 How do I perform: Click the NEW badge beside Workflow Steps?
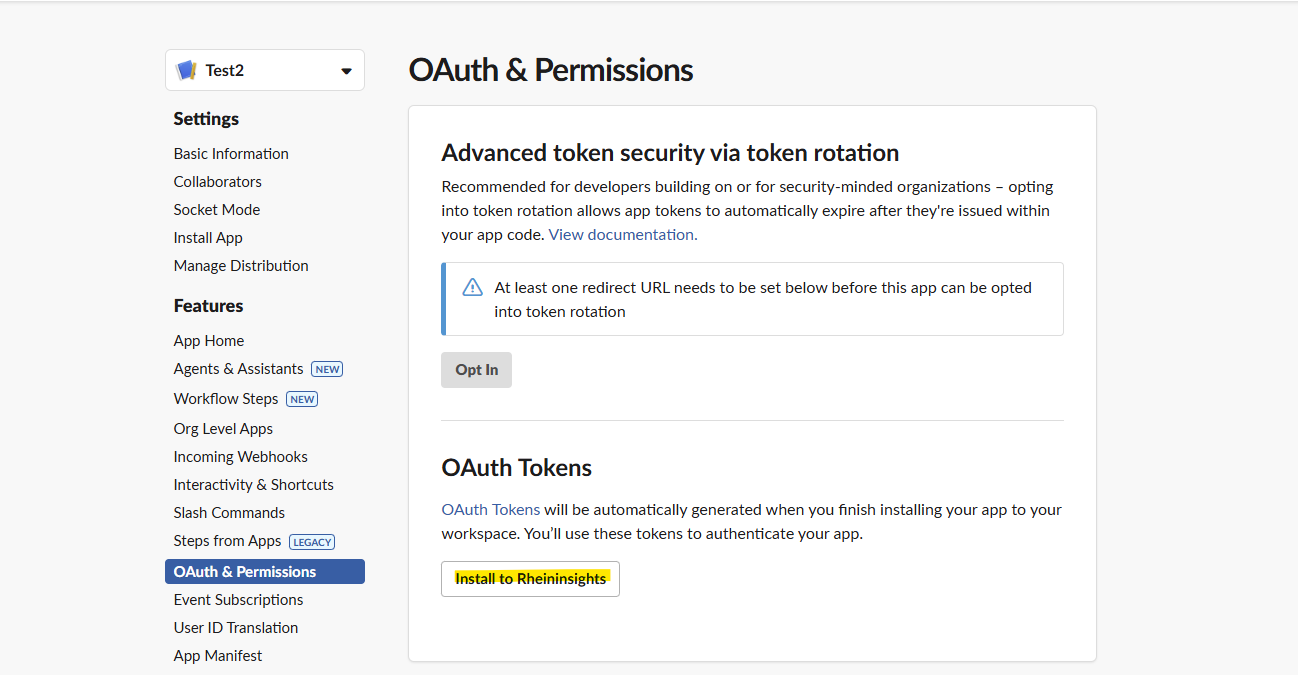[302, 399]
